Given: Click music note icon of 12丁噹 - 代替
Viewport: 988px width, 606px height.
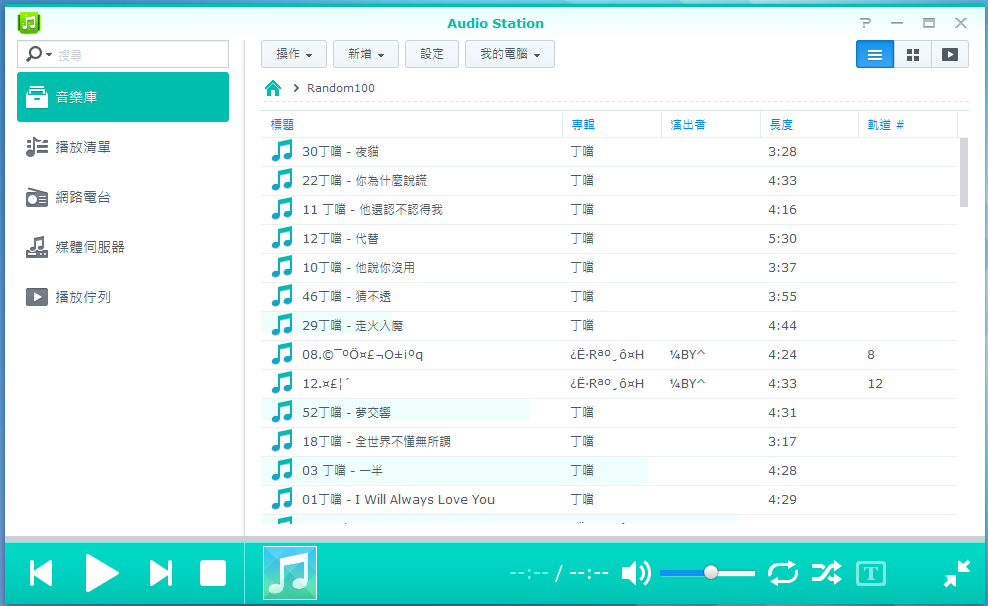Looking at the screenshot, I should (x=282, y=238).
